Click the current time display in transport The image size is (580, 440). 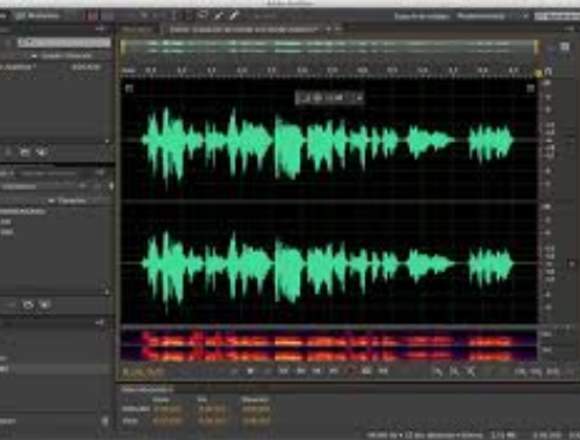(142, 372)
